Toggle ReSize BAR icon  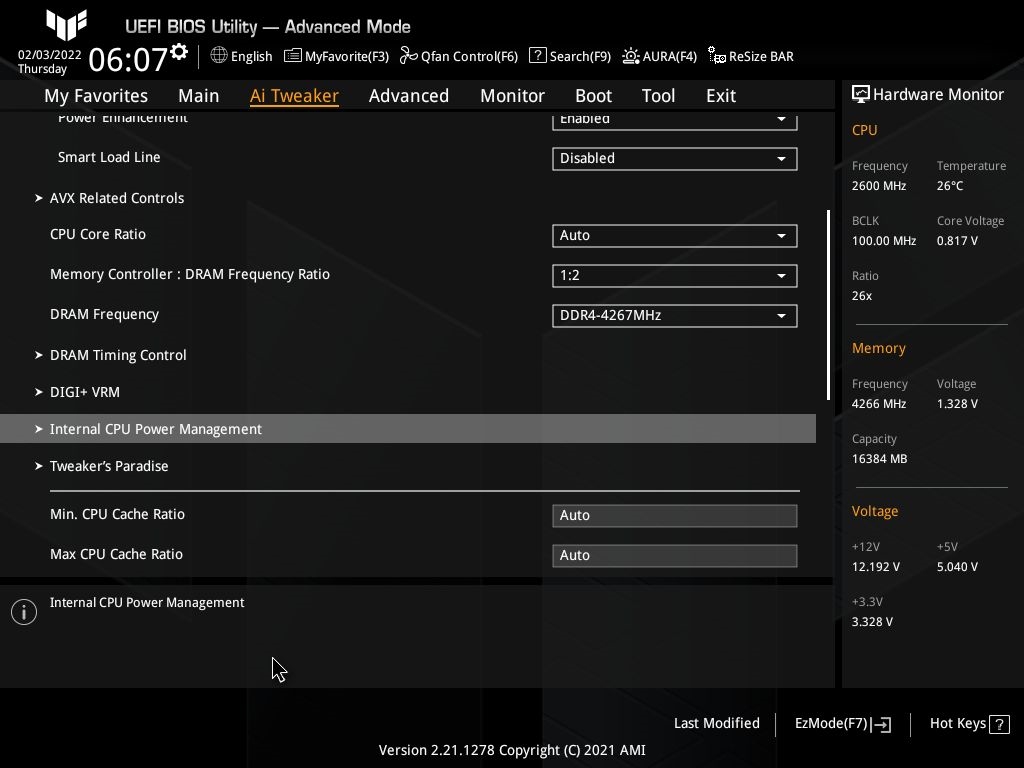point(716,56)
